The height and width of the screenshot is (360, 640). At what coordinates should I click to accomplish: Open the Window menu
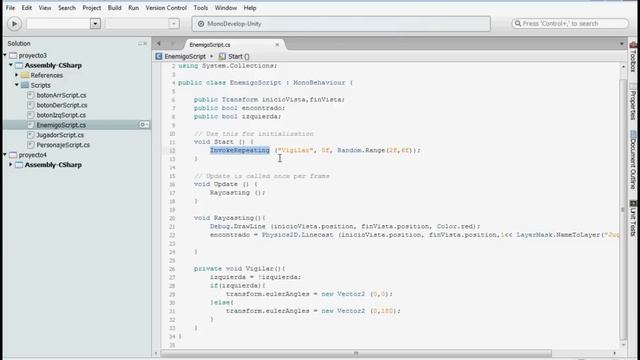(226, 8)
